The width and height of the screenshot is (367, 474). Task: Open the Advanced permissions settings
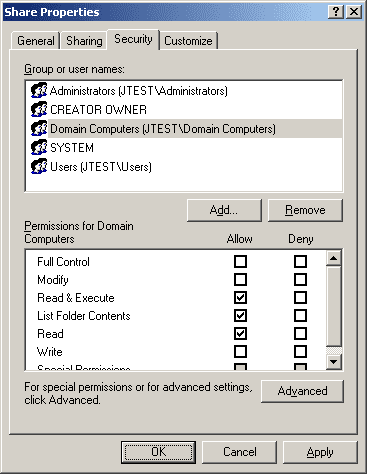[x=302, y=391]
